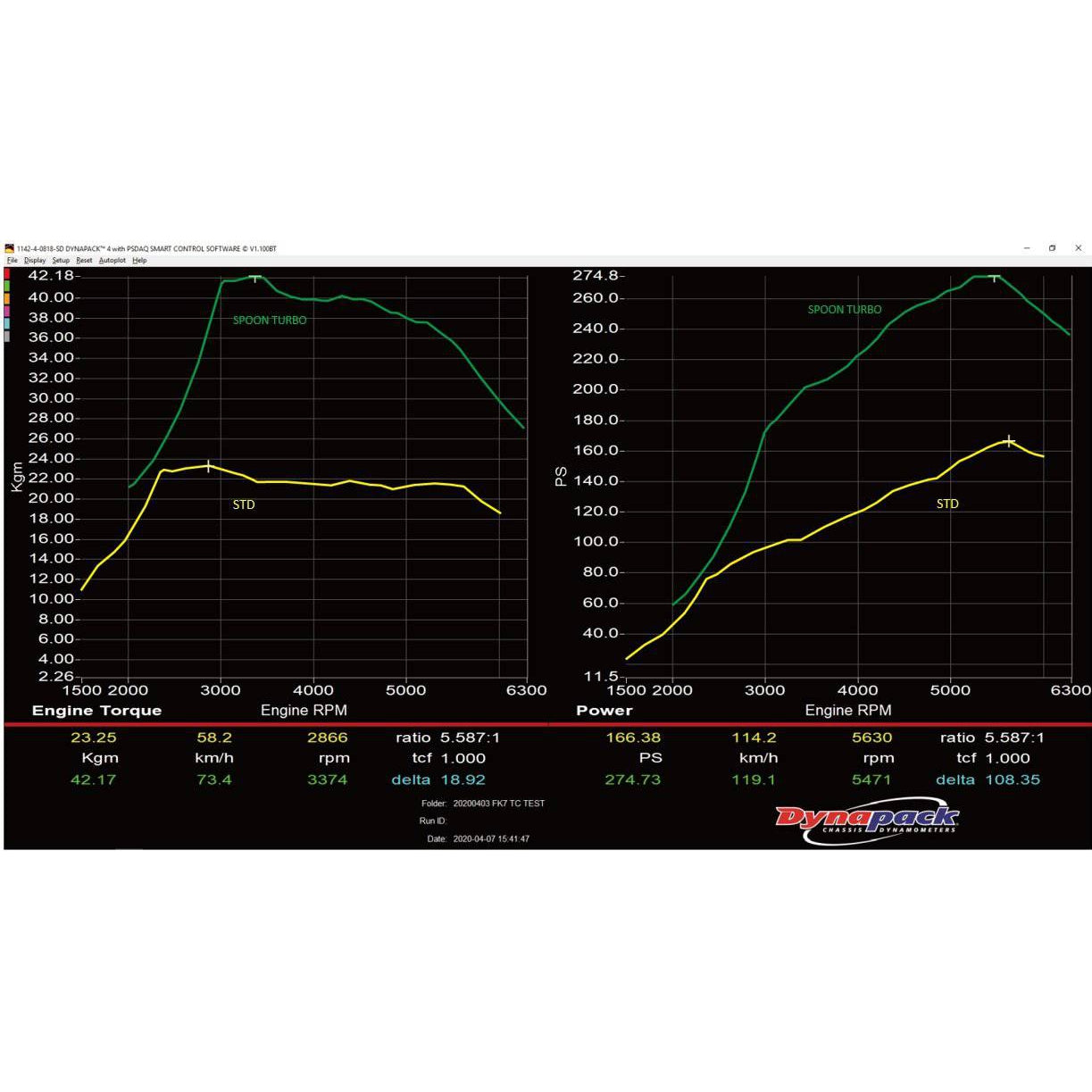Viewport: 1092px width, 1092px height.
Task: Pick the orange run color swatch
Action: (x=7, y=299)
